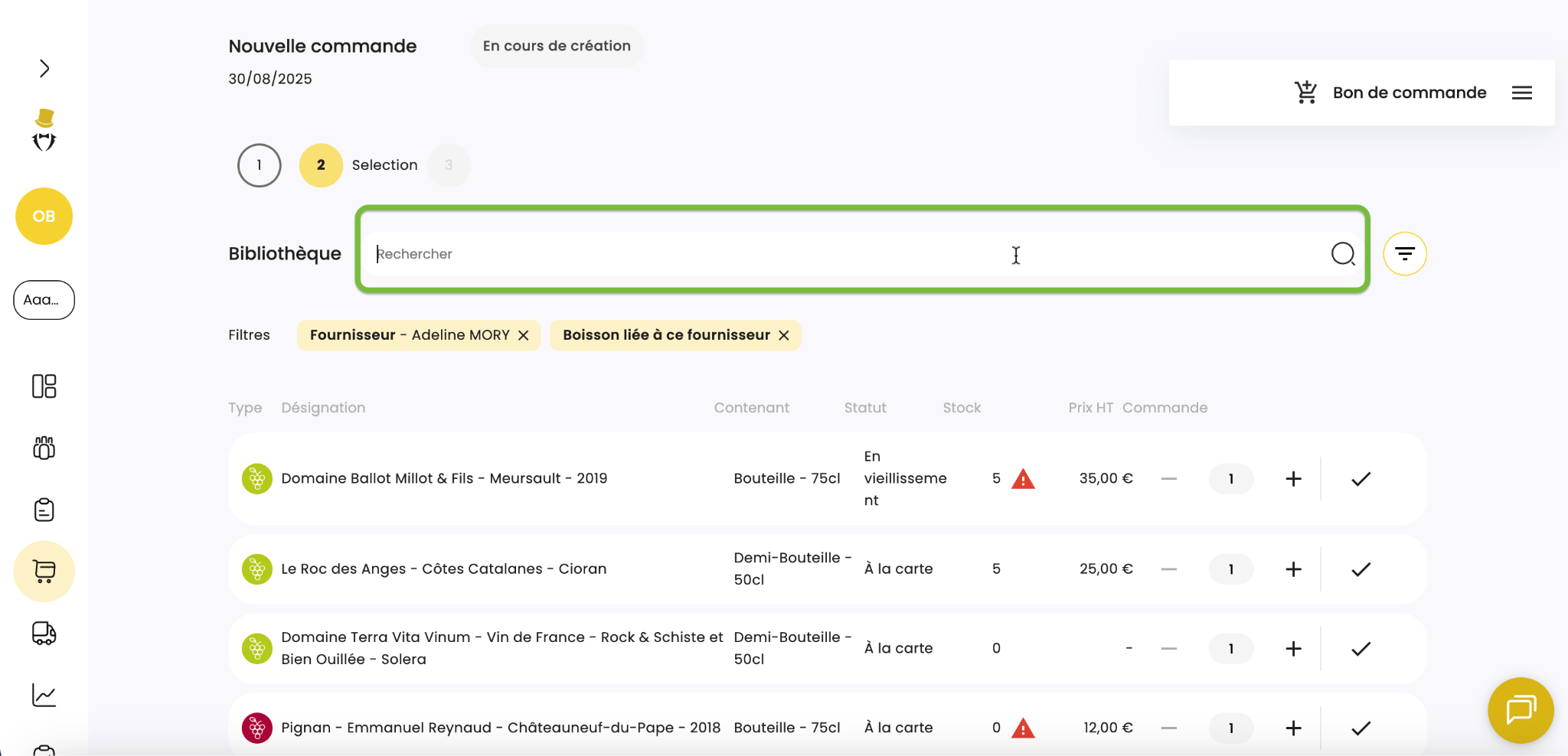Increase quantity for Meursault 2019
This screenshot has height=756, width=1568.
pos(1293,479)
